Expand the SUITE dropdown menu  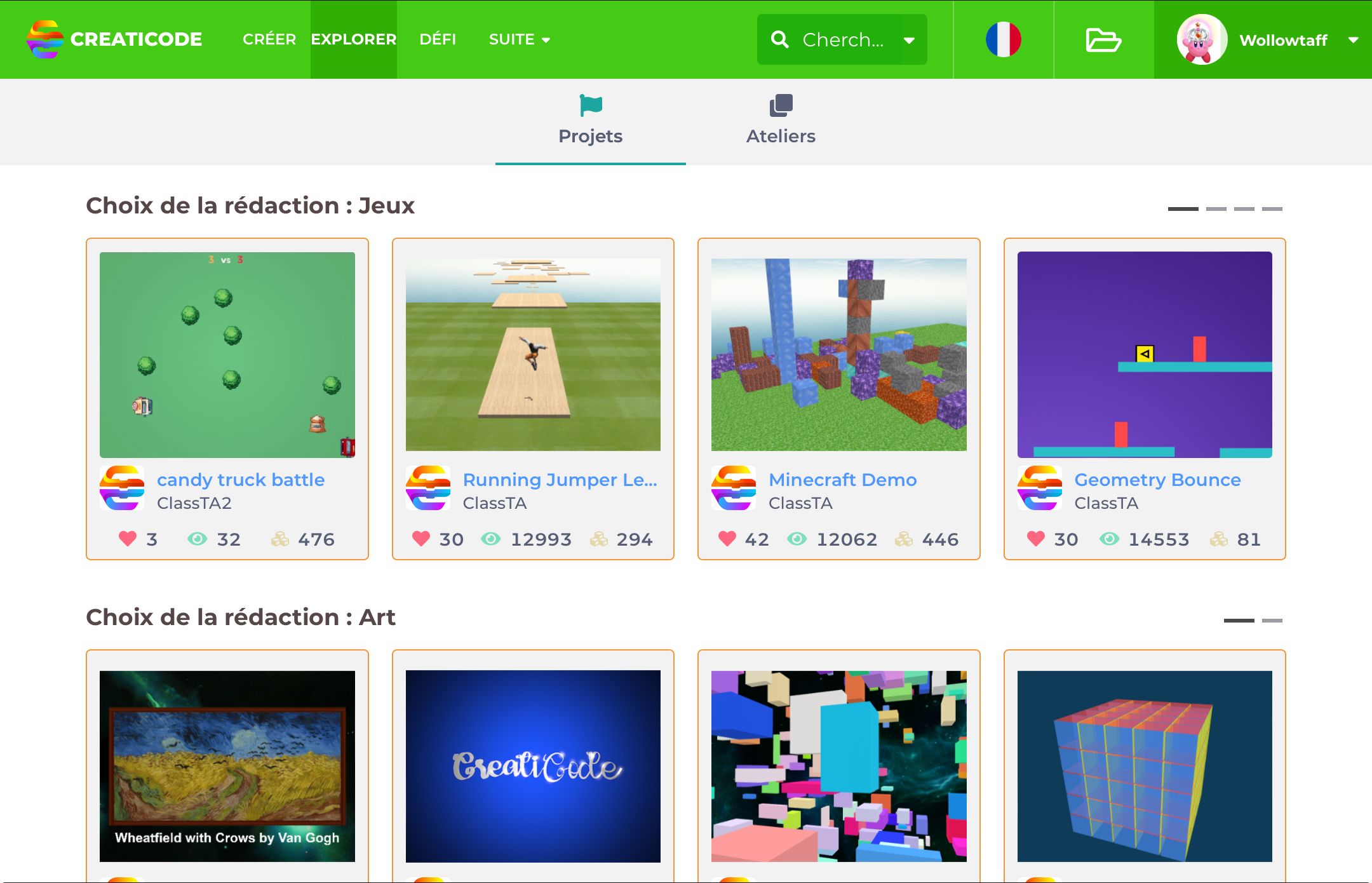(520, 39)
